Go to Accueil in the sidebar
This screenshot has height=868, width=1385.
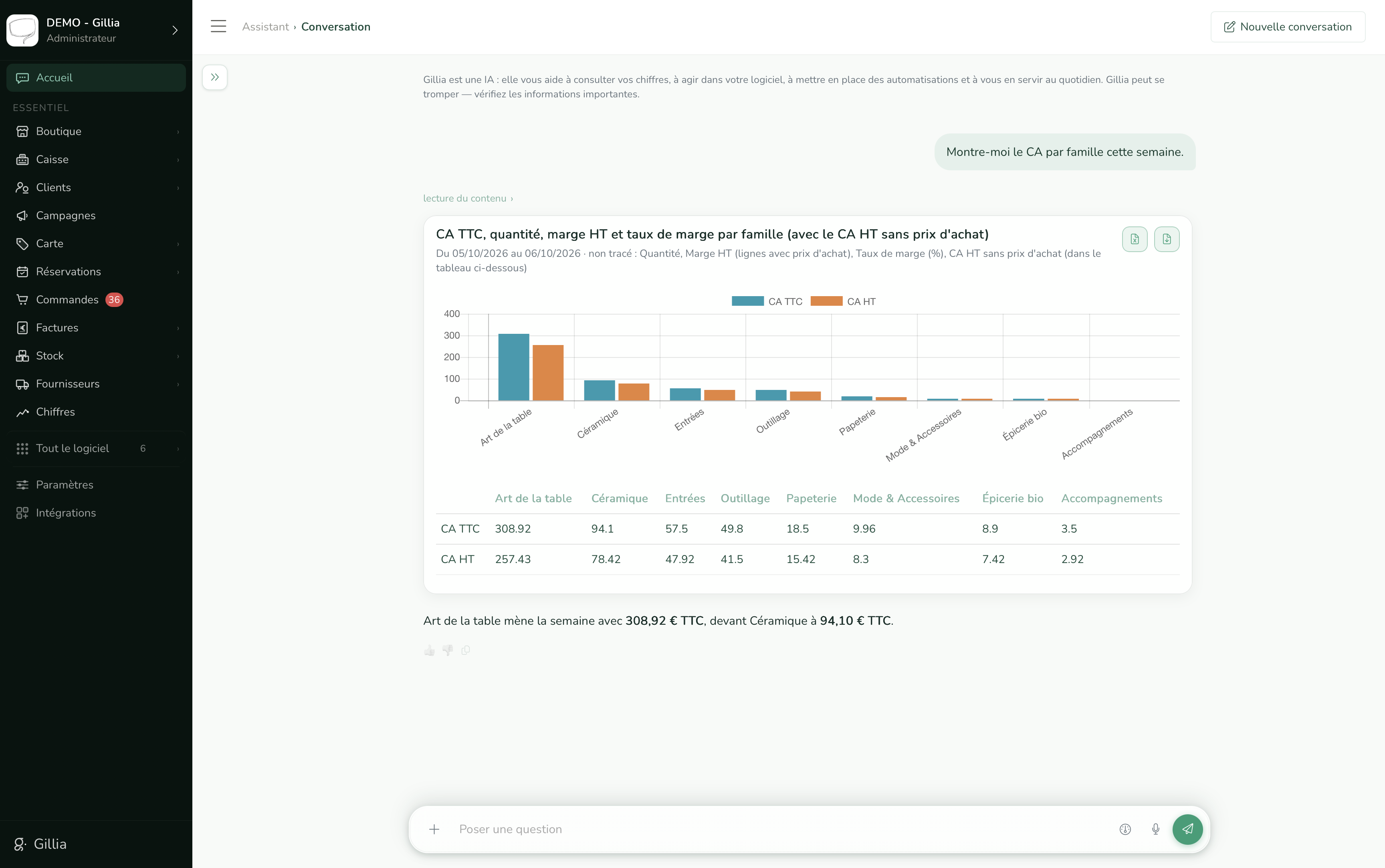96,77
